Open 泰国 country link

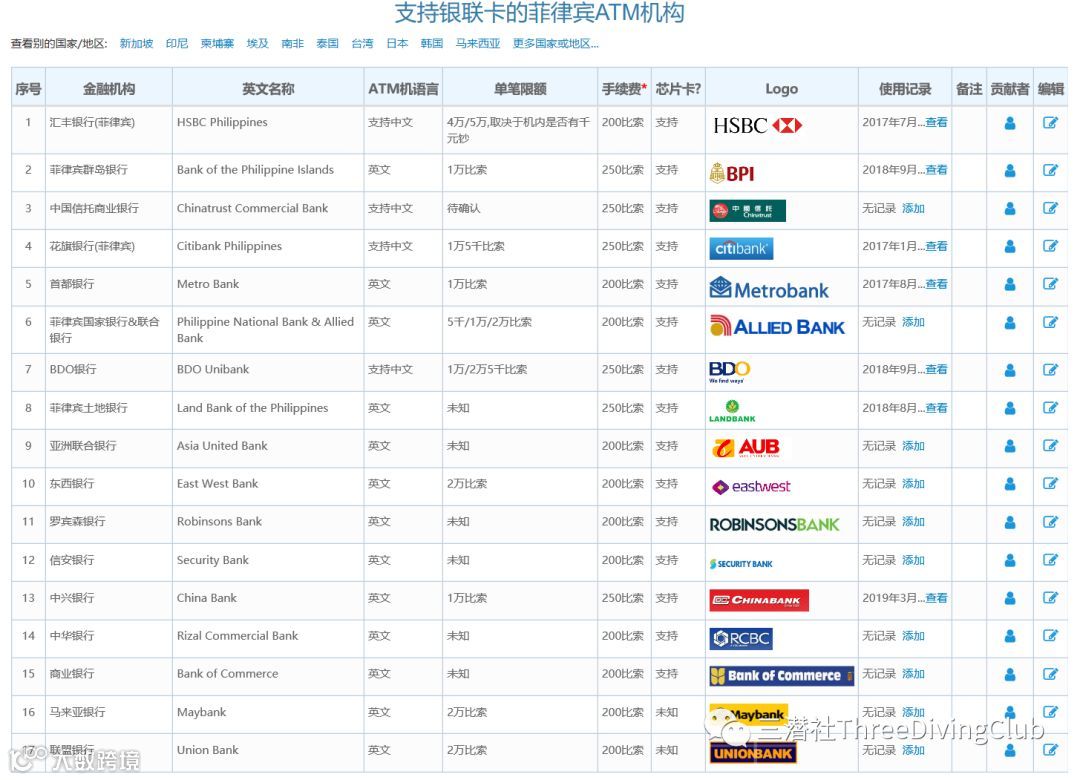327,43
